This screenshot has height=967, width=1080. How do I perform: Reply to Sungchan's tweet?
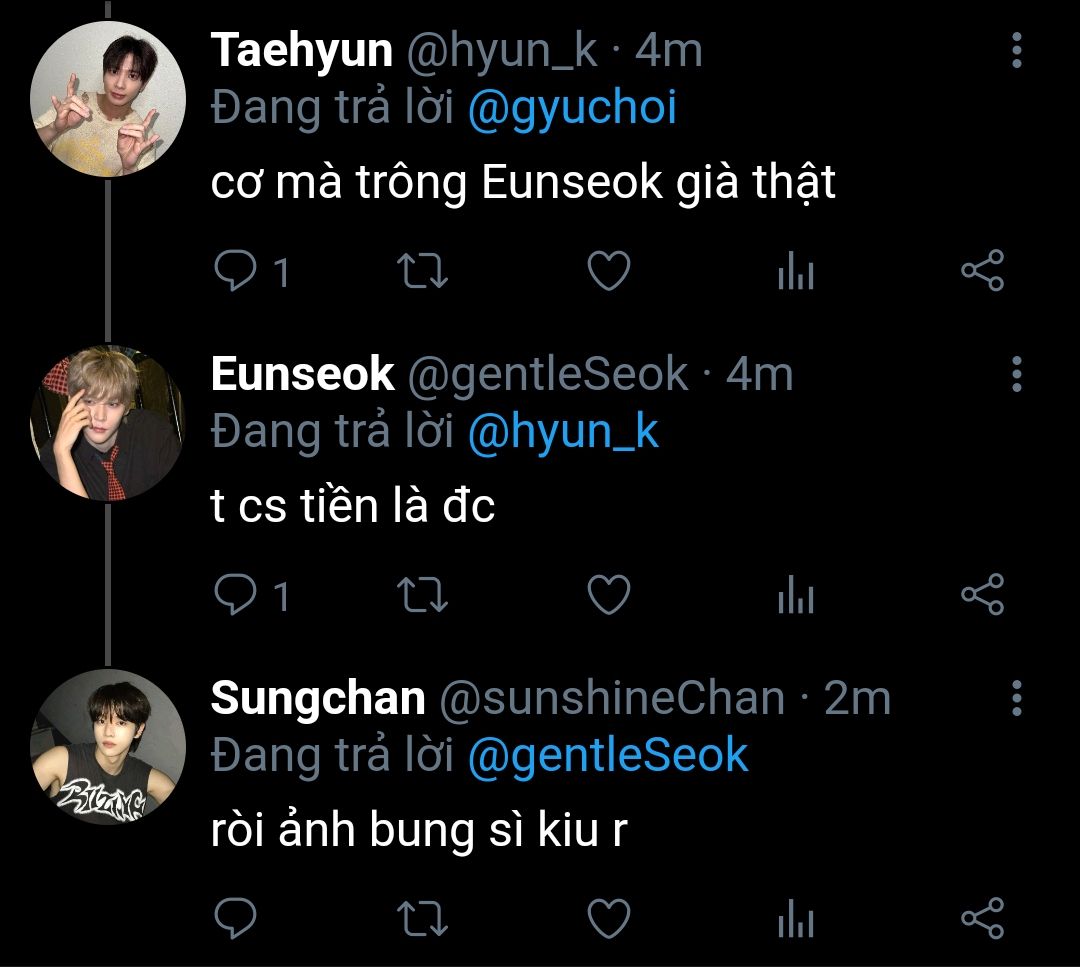tap(236, 918)
